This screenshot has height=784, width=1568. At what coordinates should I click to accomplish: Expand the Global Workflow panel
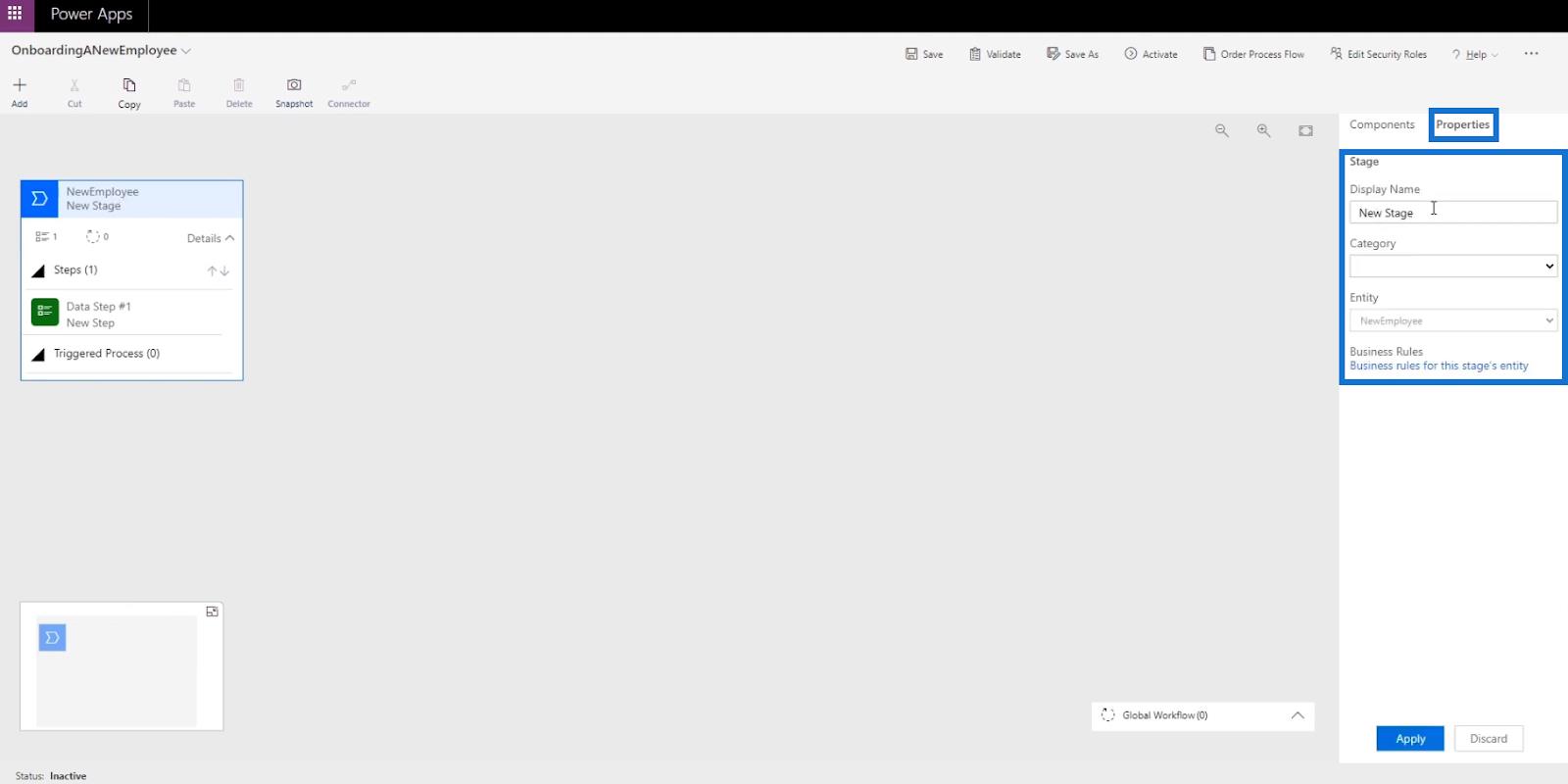click(1298, 715)
